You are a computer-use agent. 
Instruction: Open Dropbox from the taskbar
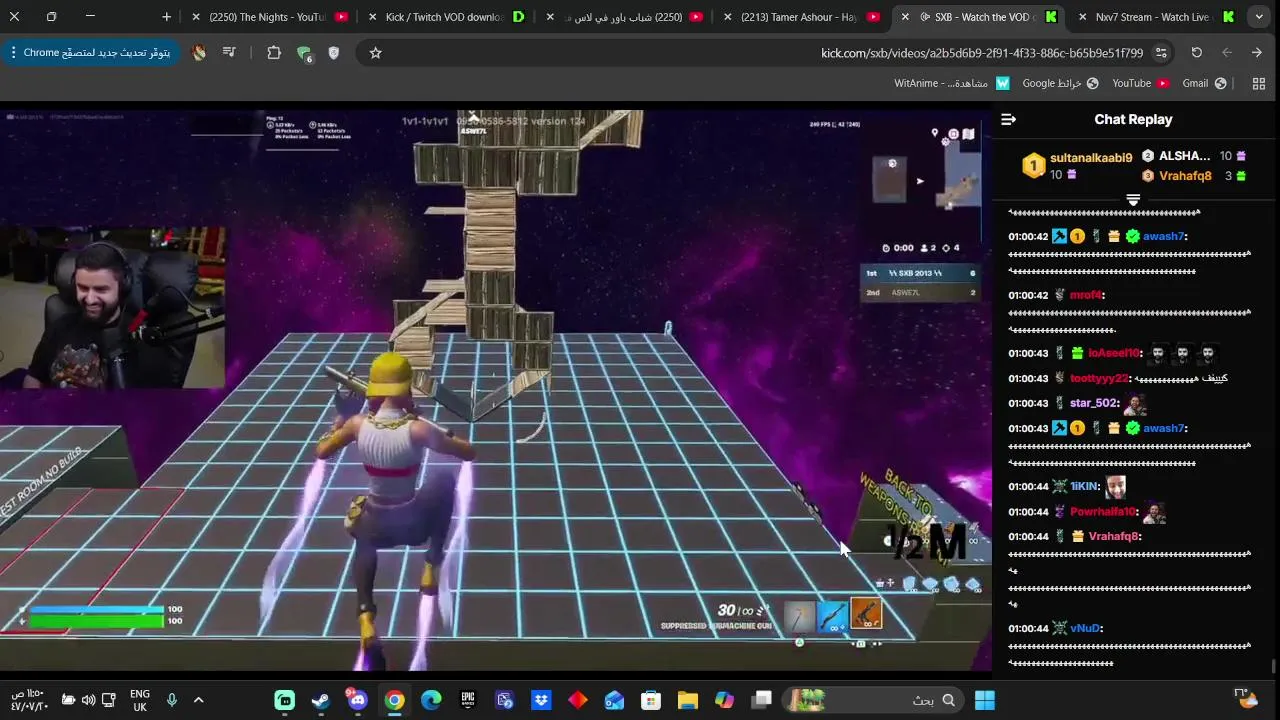pos(541,700)
